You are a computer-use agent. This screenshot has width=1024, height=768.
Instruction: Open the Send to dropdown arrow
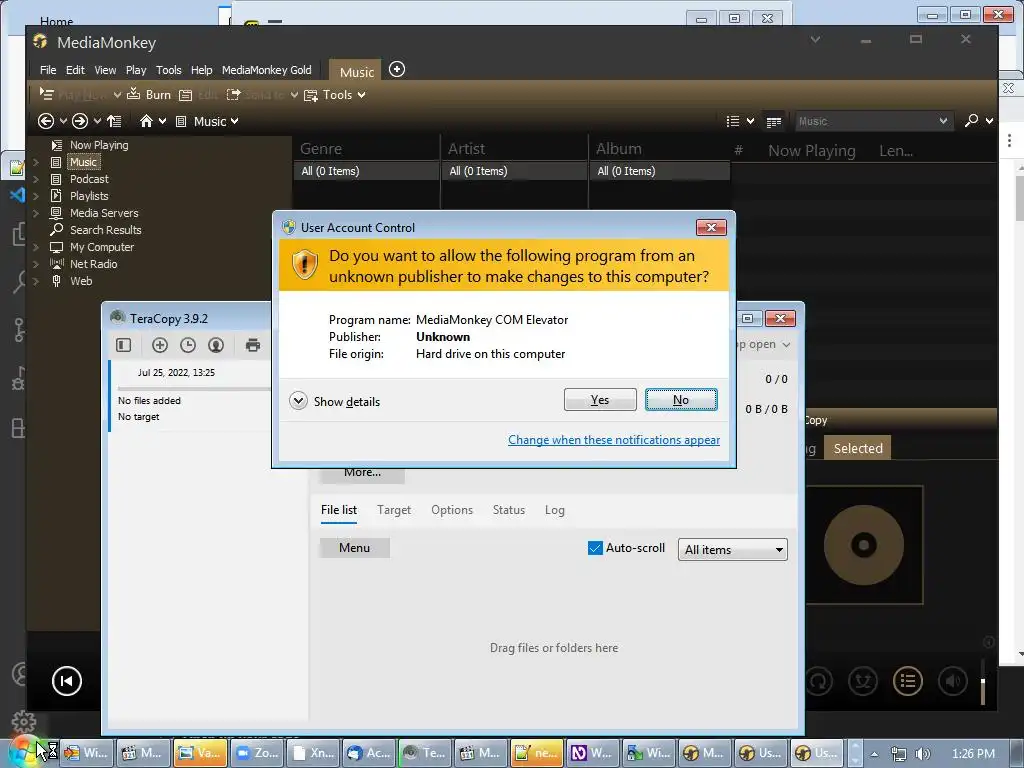[x=295, y=95]
